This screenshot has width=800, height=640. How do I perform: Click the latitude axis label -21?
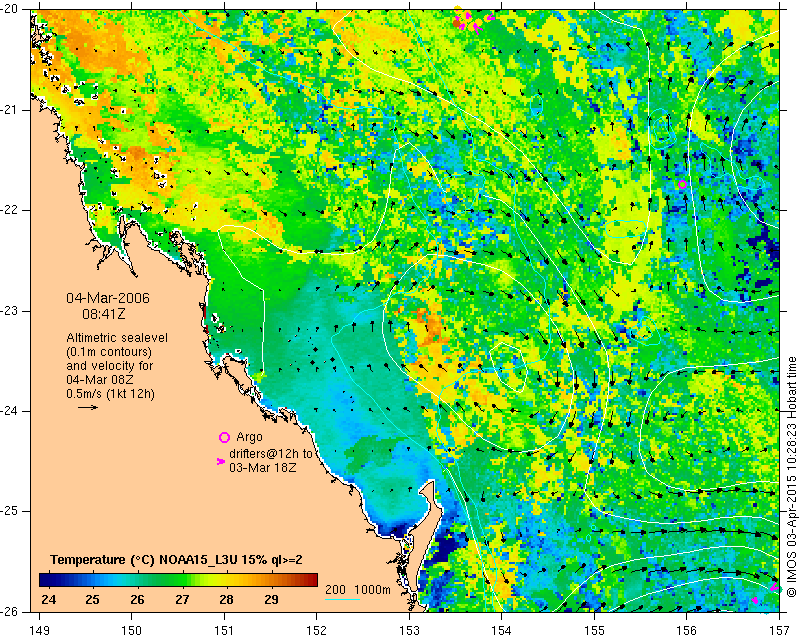10,110
